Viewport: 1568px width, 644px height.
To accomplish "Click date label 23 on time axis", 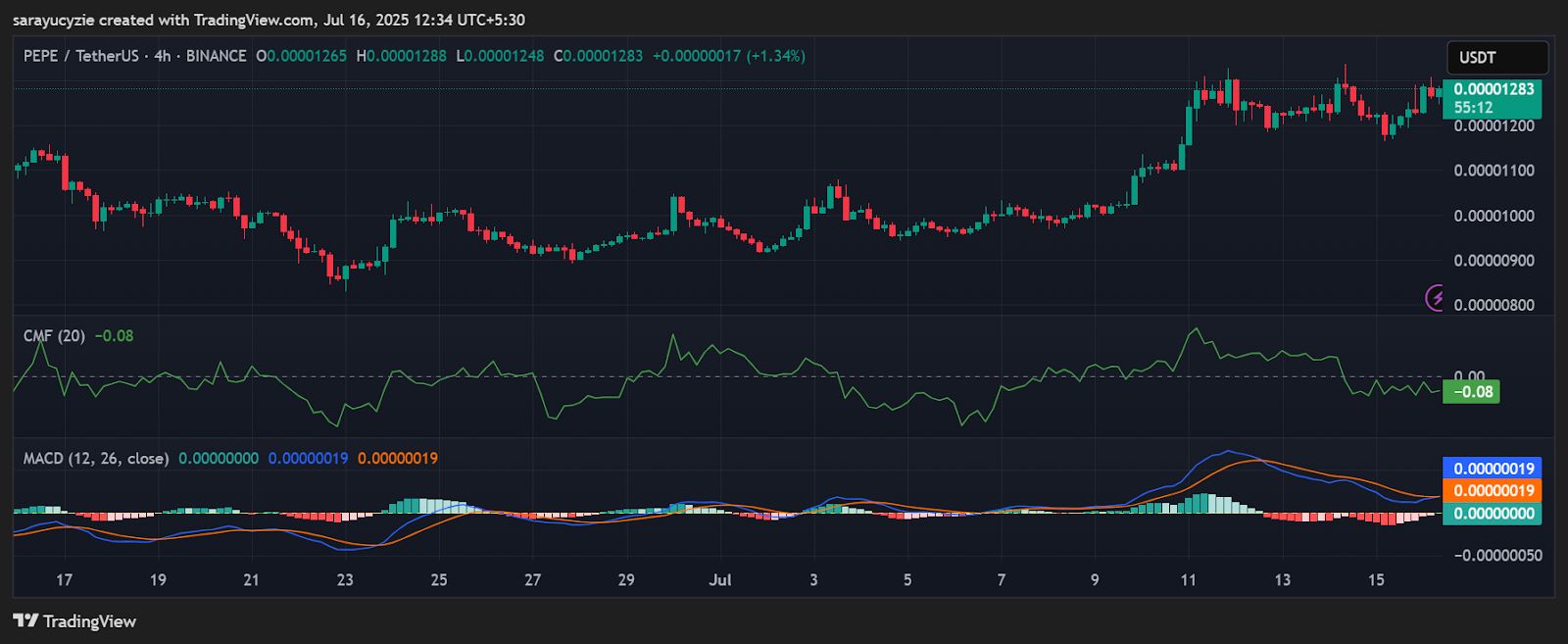I will [x=345, y=580].
